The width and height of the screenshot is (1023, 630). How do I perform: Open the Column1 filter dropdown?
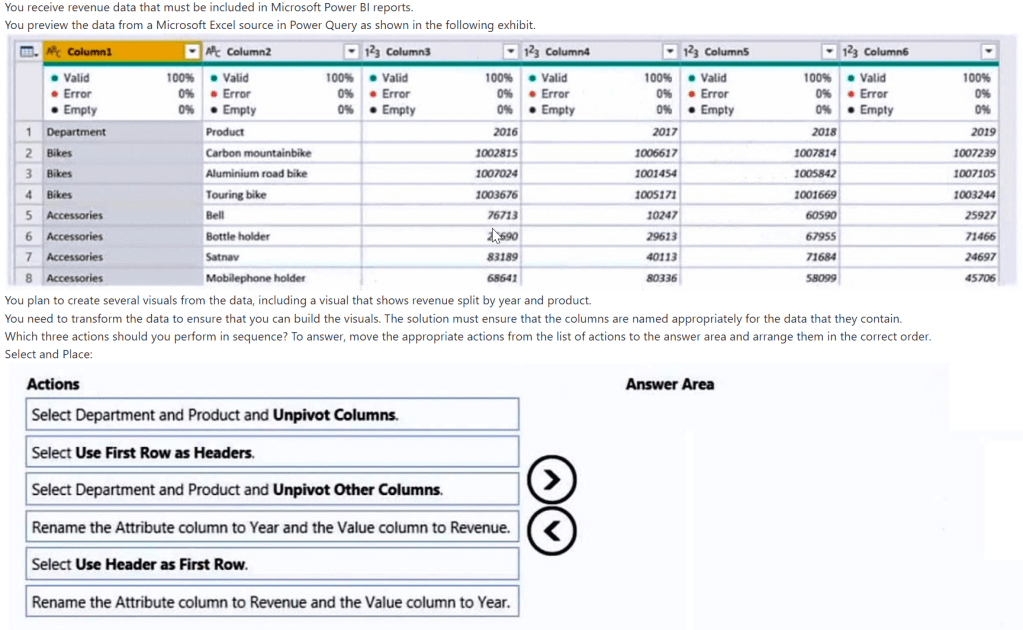[191, 51]
